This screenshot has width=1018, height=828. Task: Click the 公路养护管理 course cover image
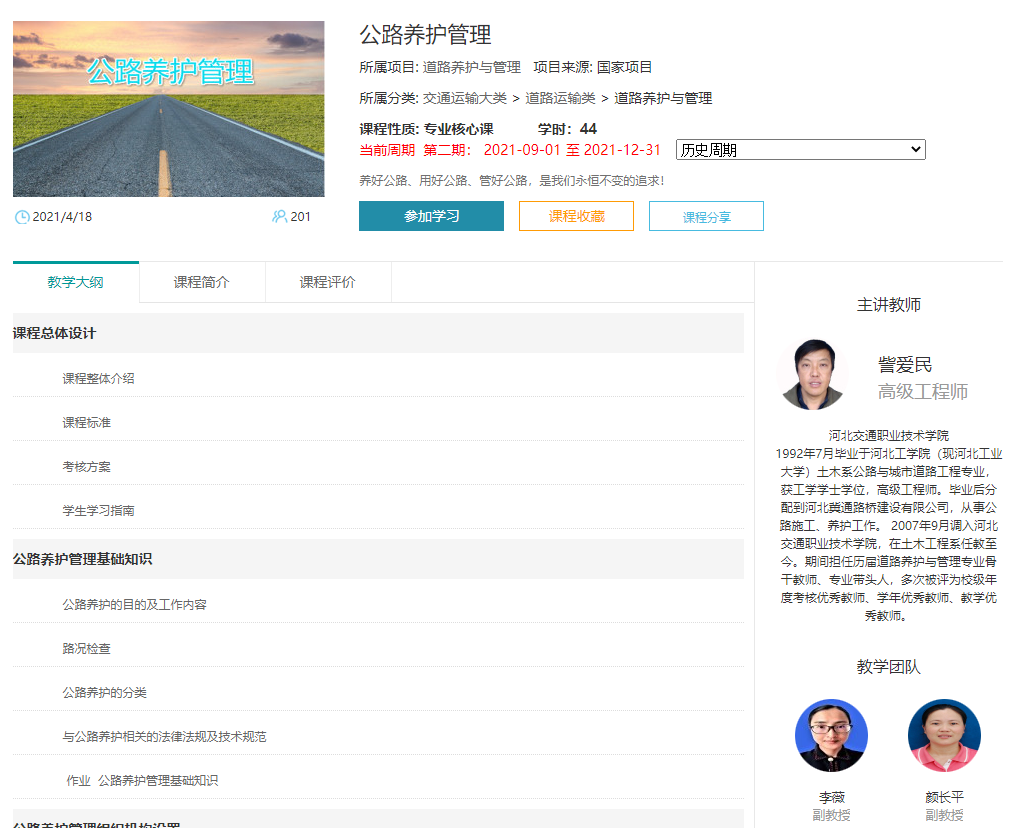coord(168,109)
